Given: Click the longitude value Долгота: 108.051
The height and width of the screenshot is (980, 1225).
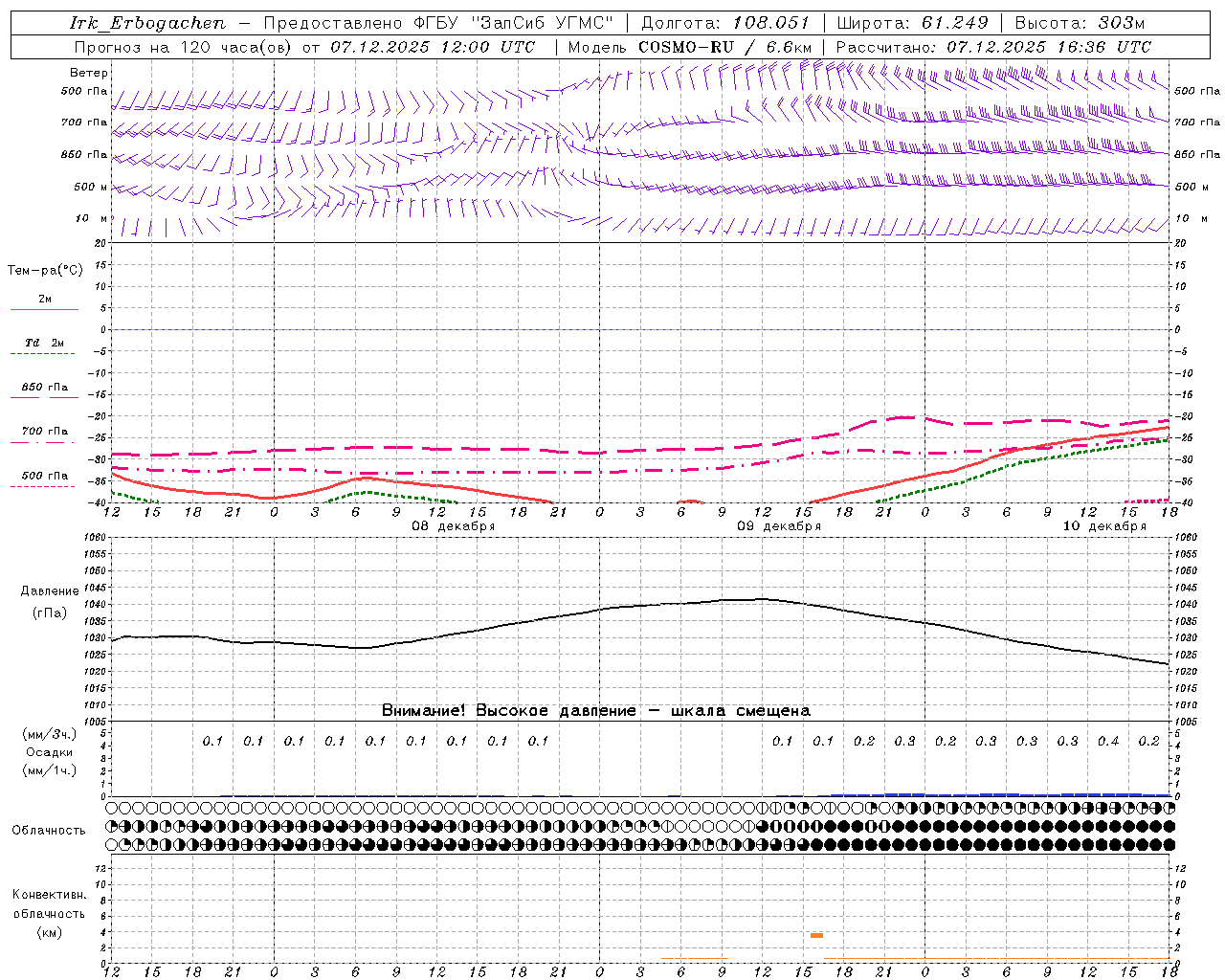Looking at the screenshot, I should [x=724, y=23].
